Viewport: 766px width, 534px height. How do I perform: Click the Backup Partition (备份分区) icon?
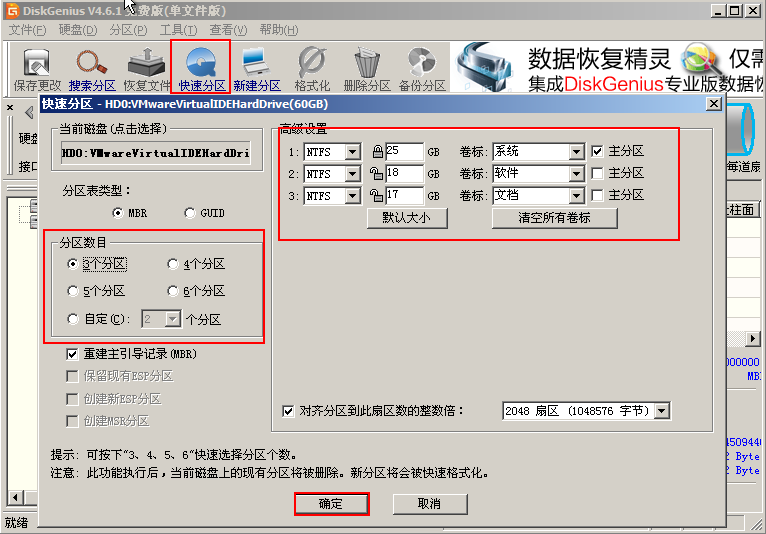point(422,70)
